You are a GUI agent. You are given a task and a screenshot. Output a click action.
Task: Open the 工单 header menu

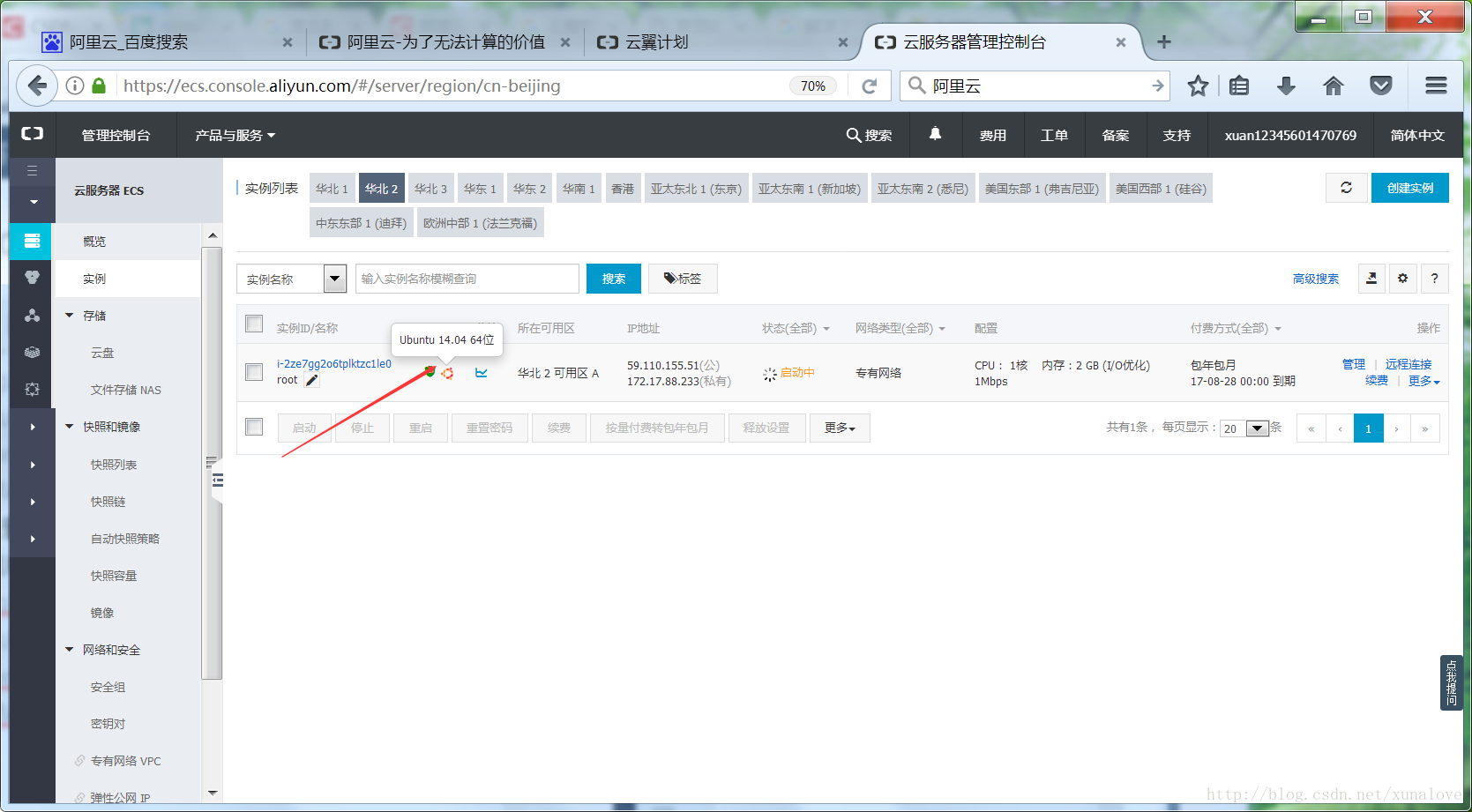tap(1054, 135)
